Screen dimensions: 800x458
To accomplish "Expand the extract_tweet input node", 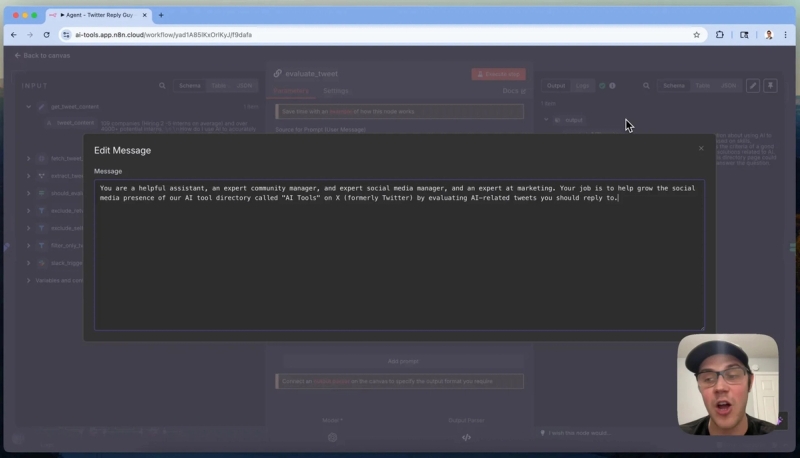I will (x=29, y=176).
